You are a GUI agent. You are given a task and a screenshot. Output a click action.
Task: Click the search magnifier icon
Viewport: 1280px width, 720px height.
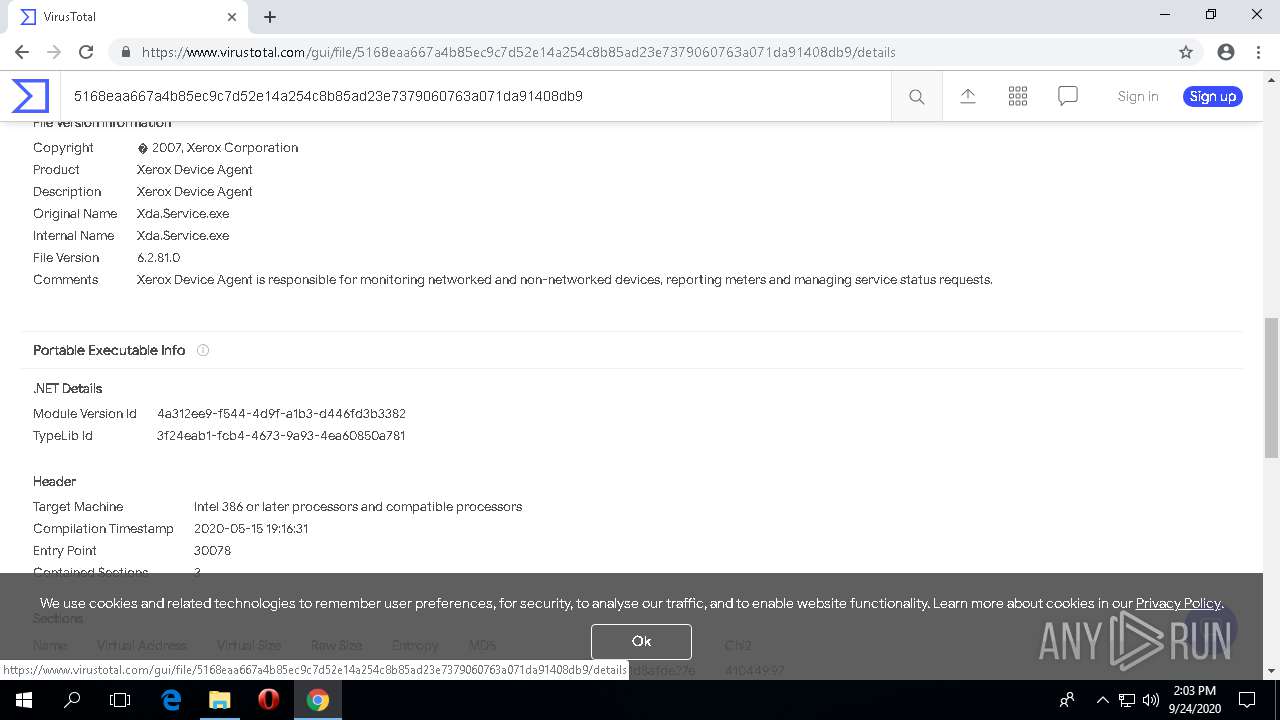[916, 97]
